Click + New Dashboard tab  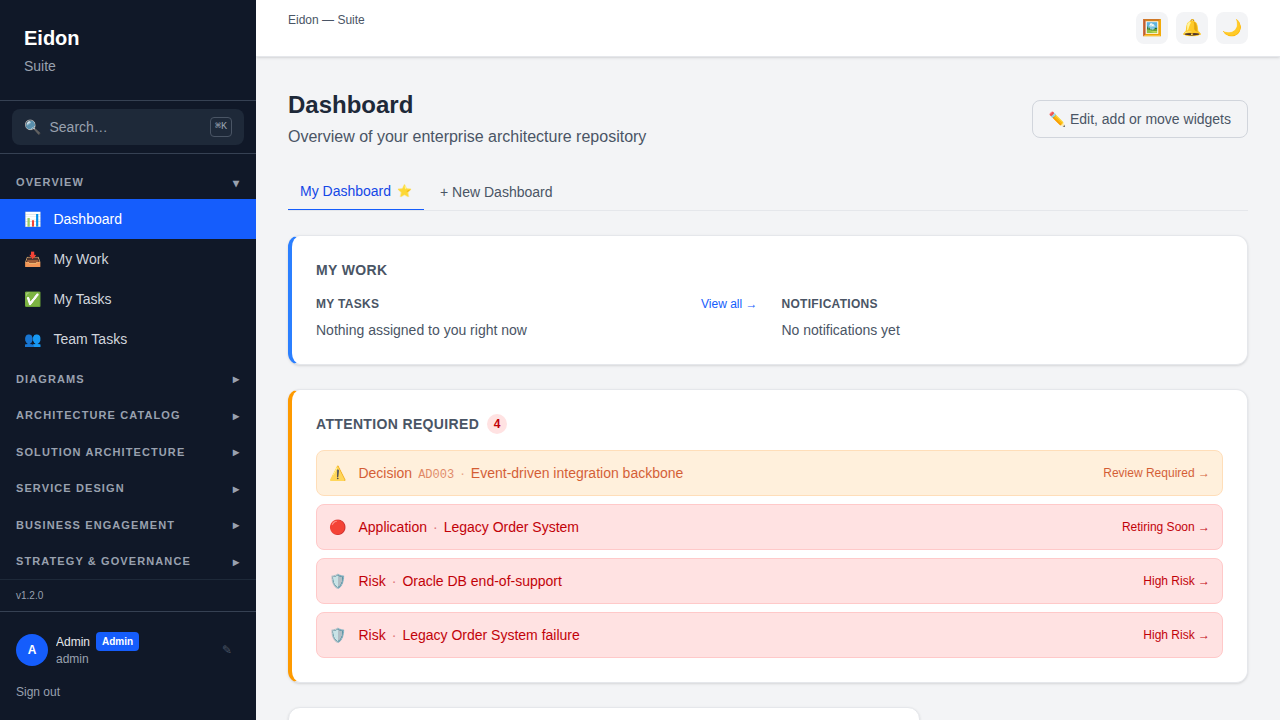496,192
